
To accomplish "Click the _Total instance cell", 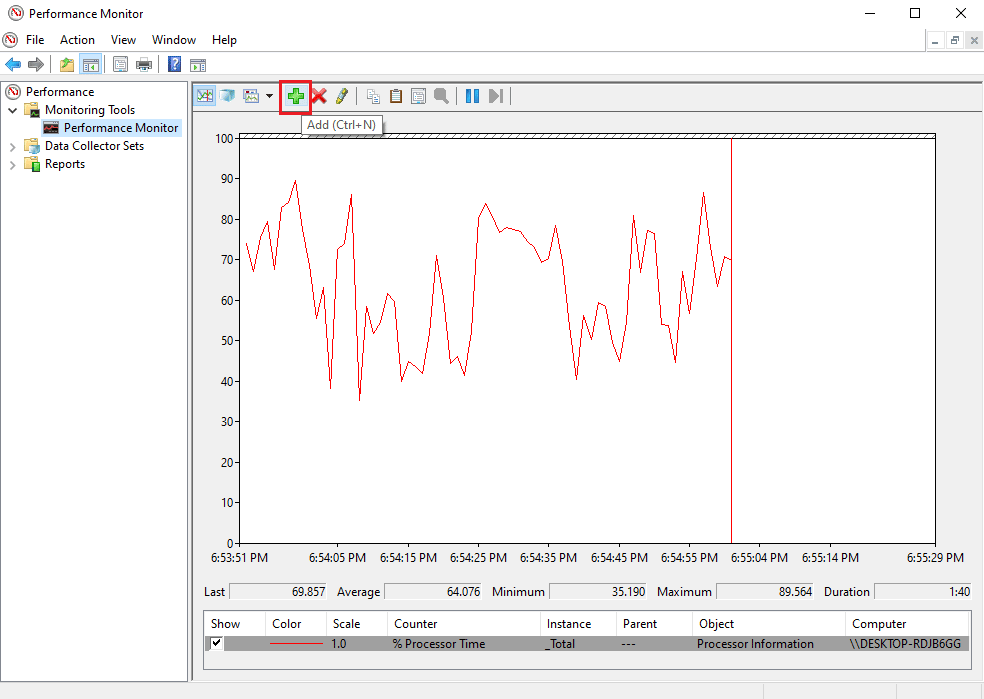I will 561,644.
